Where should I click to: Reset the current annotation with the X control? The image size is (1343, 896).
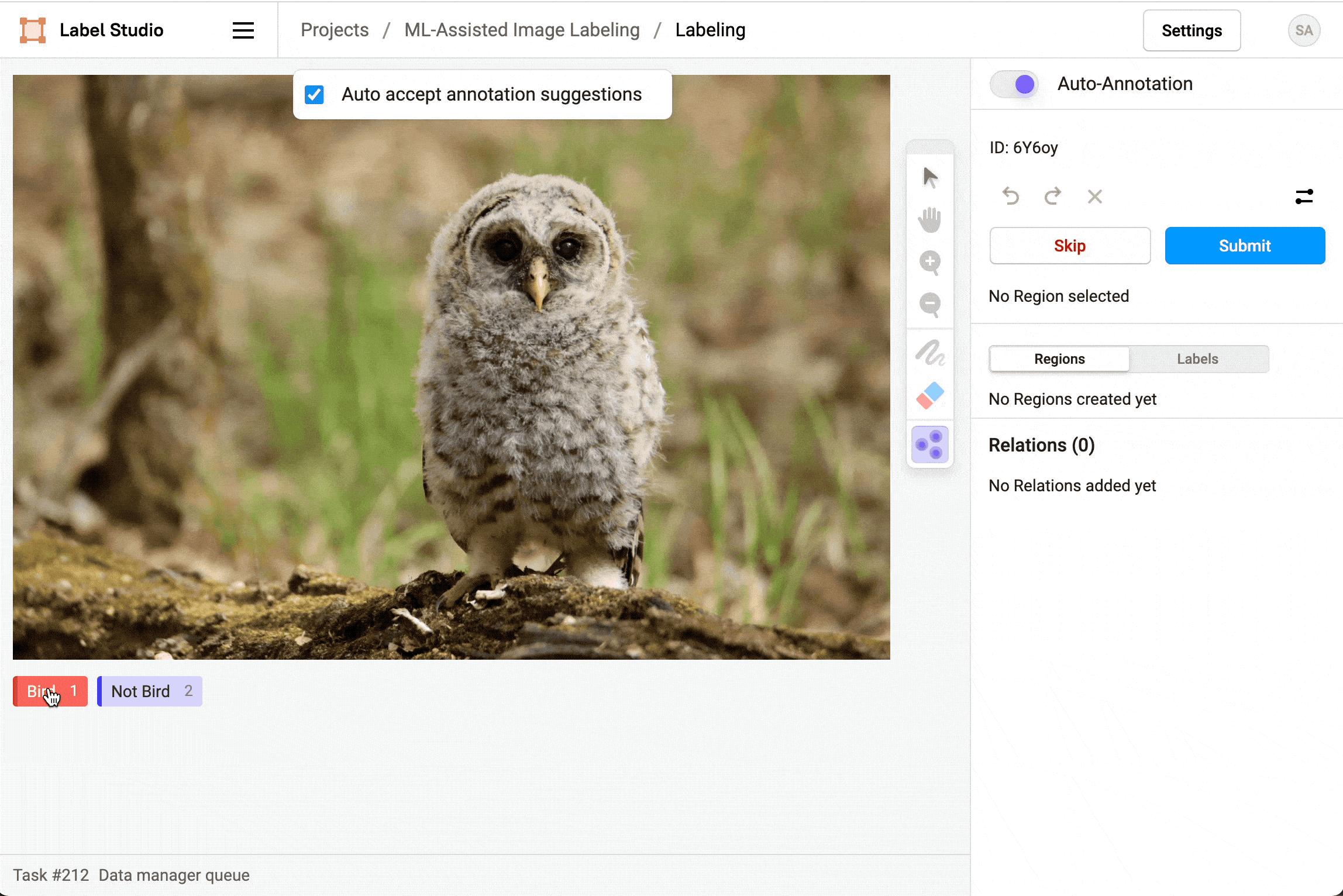pyautogui.click(x=1096, y=197)
